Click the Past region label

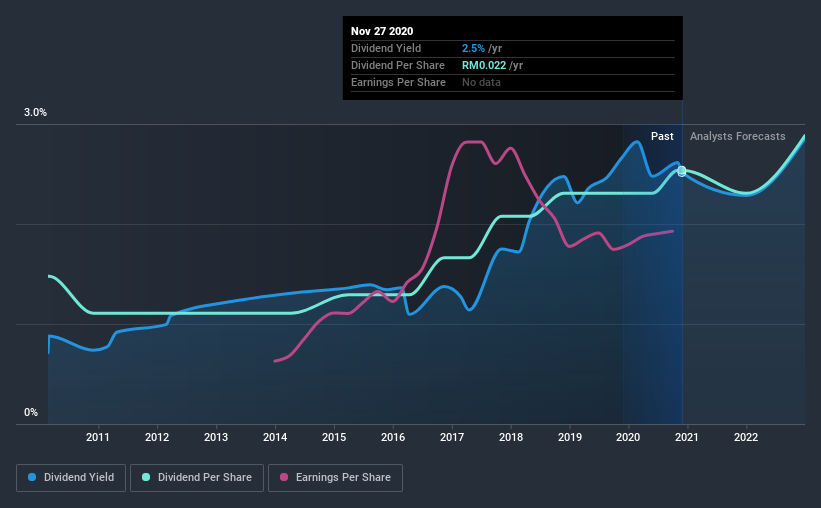click(662, 136)
